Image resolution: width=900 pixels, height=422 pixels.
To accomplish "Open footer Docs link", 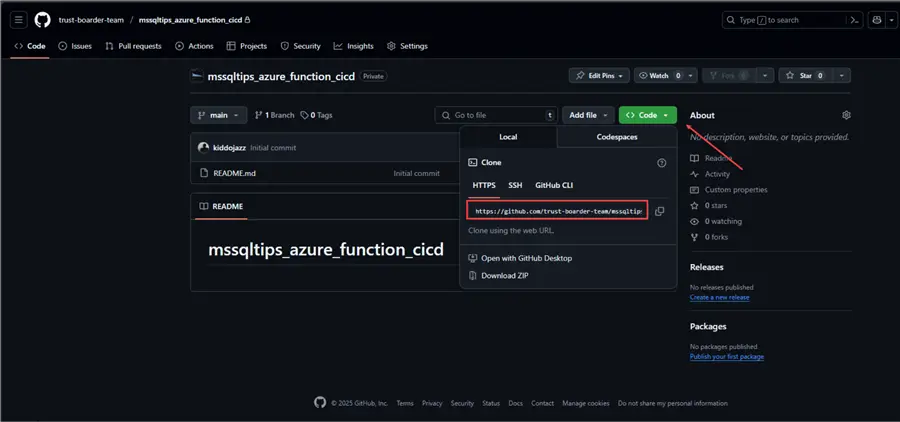I will (x=515, y=403).
